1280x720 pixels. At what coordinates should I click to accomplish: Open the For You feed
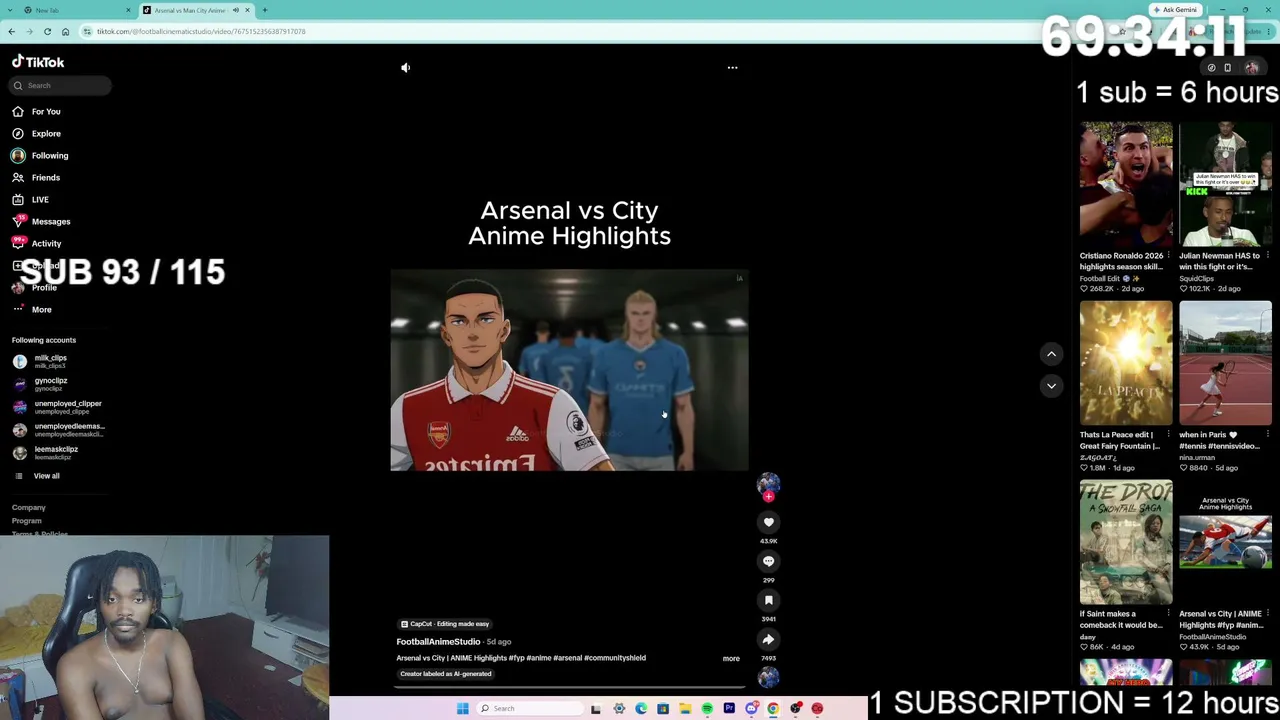pos(37,112)
